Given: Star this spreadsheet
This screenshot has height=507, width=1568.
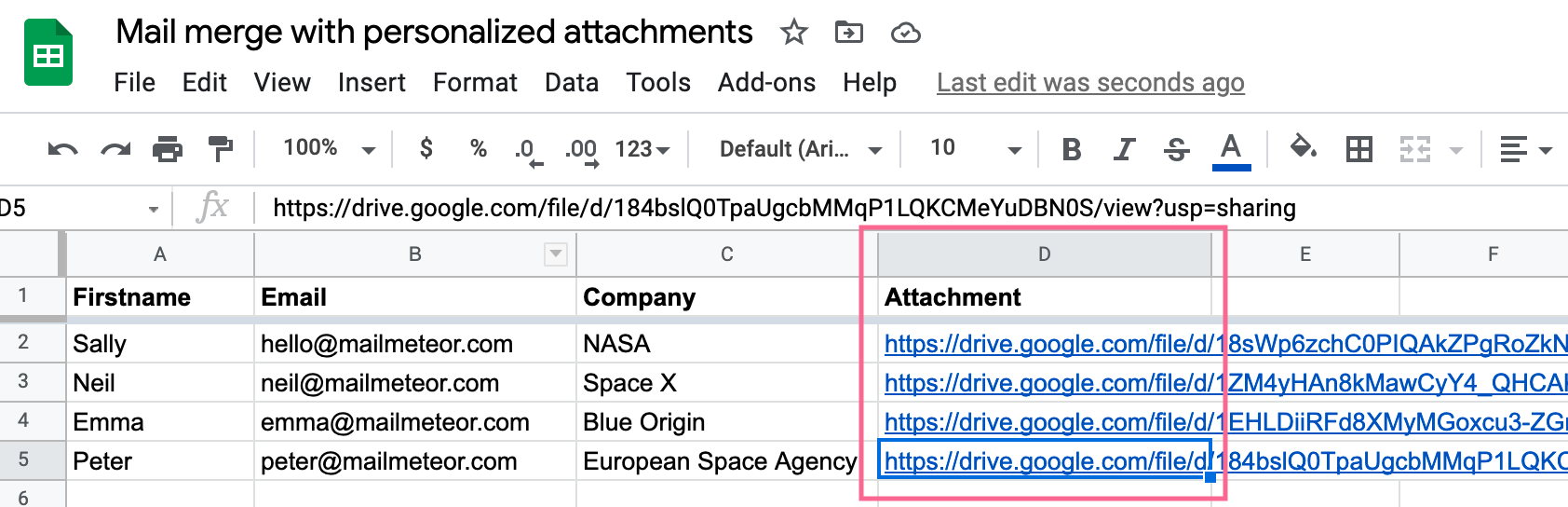Looking at the screenshot, I should 793,33.
